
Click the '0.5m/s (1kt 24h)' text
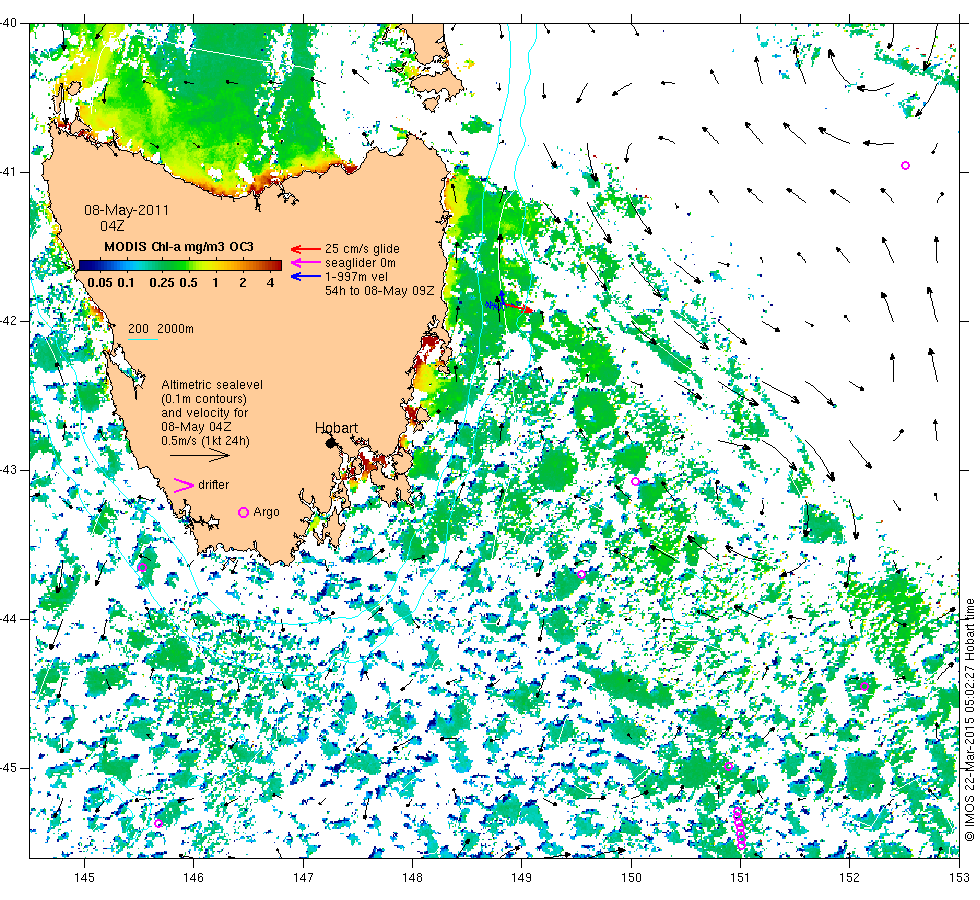point(206,441)
